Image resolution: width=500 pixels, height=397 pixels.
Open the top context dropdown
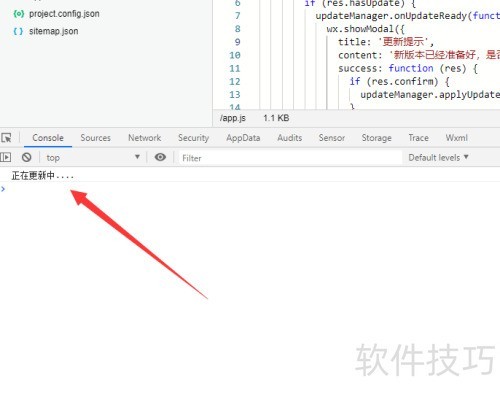click(x=92, y=157)
